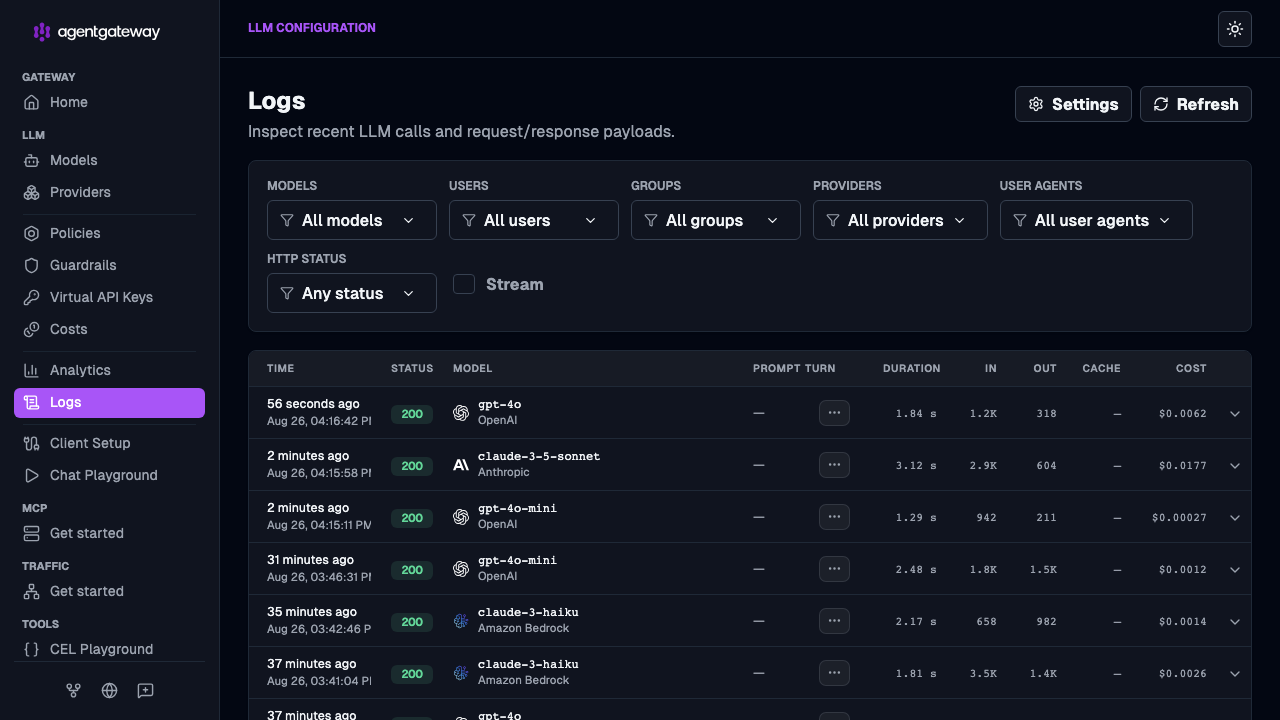
Task: Open Client Setup in the sidebar
Action: tap(109, 443)
